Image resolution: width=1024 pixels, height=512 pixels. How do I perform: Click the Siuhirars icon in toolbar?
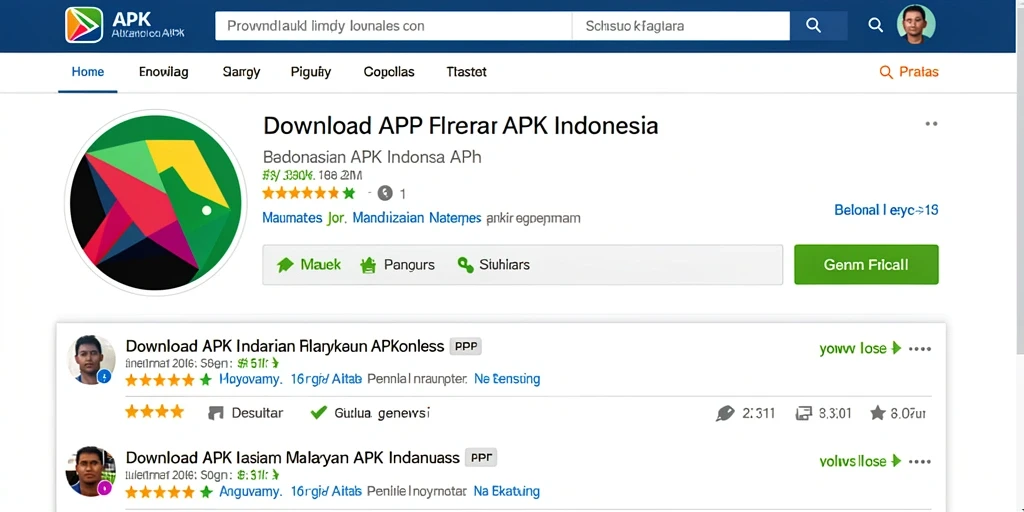465,265
